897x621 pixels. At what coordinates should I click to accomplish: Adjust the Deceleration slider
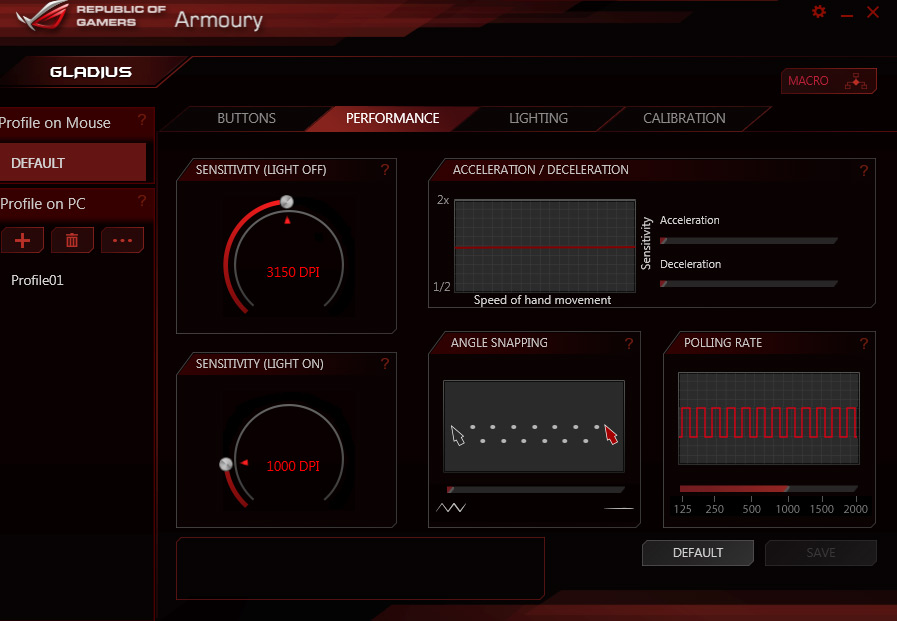(749, 284)
